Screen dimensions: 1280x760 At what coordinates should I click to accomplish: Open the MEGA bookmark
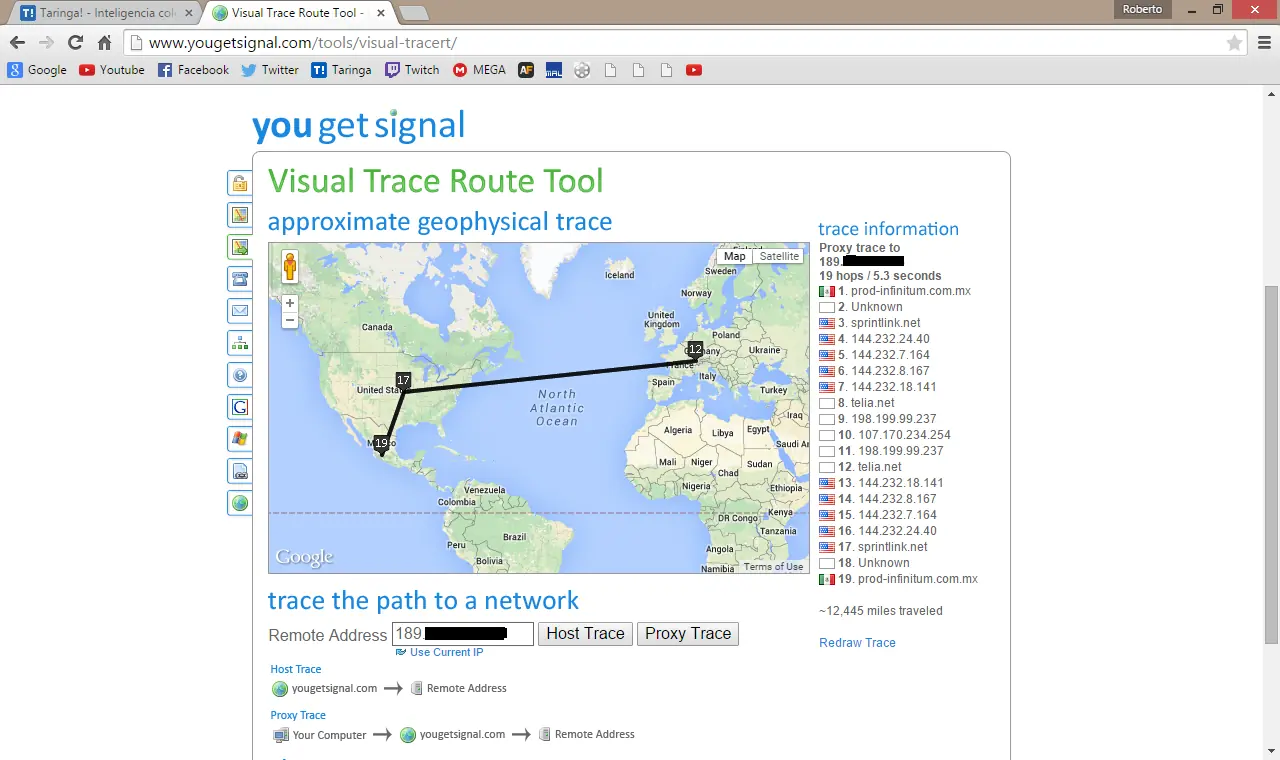point(480,70)
